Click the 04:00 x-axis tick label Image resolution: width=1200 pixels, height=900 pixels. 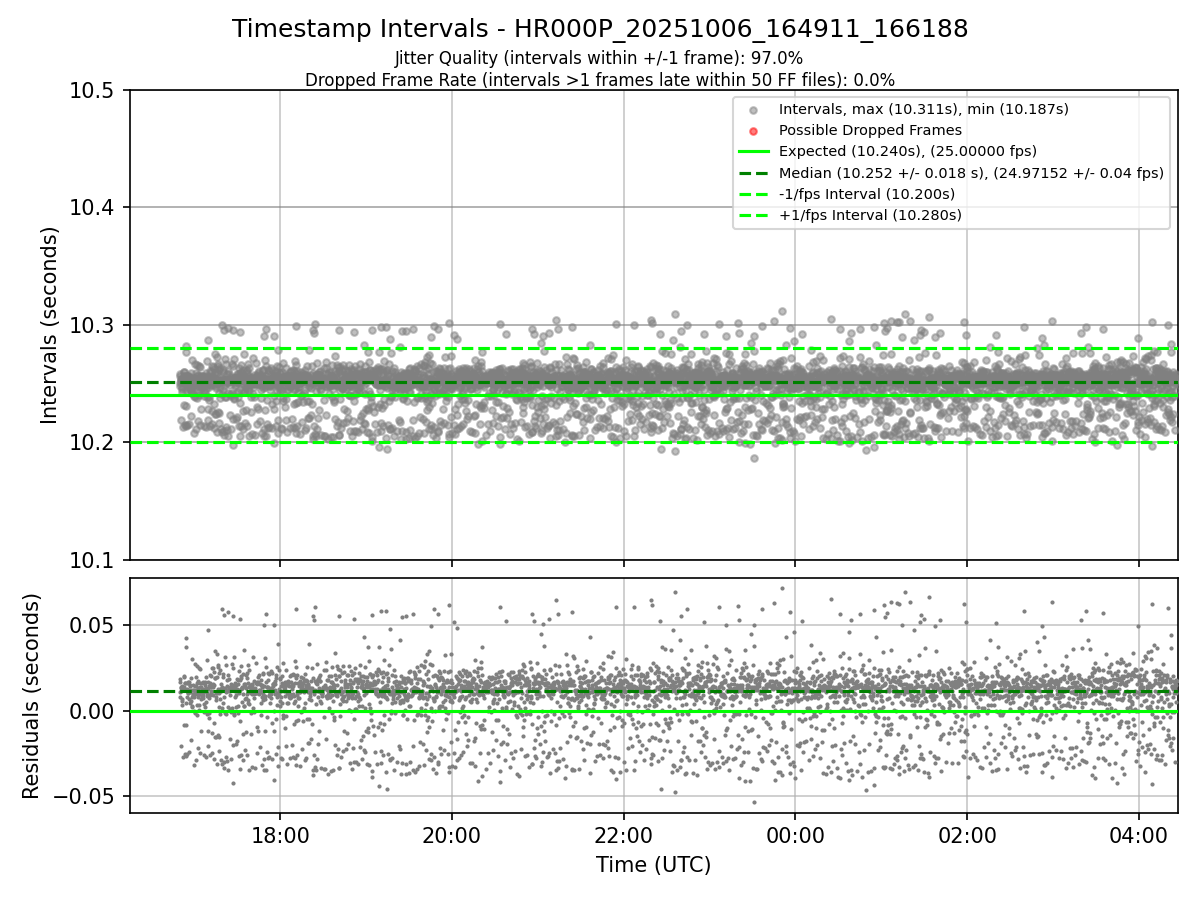tap(1139, 835)
